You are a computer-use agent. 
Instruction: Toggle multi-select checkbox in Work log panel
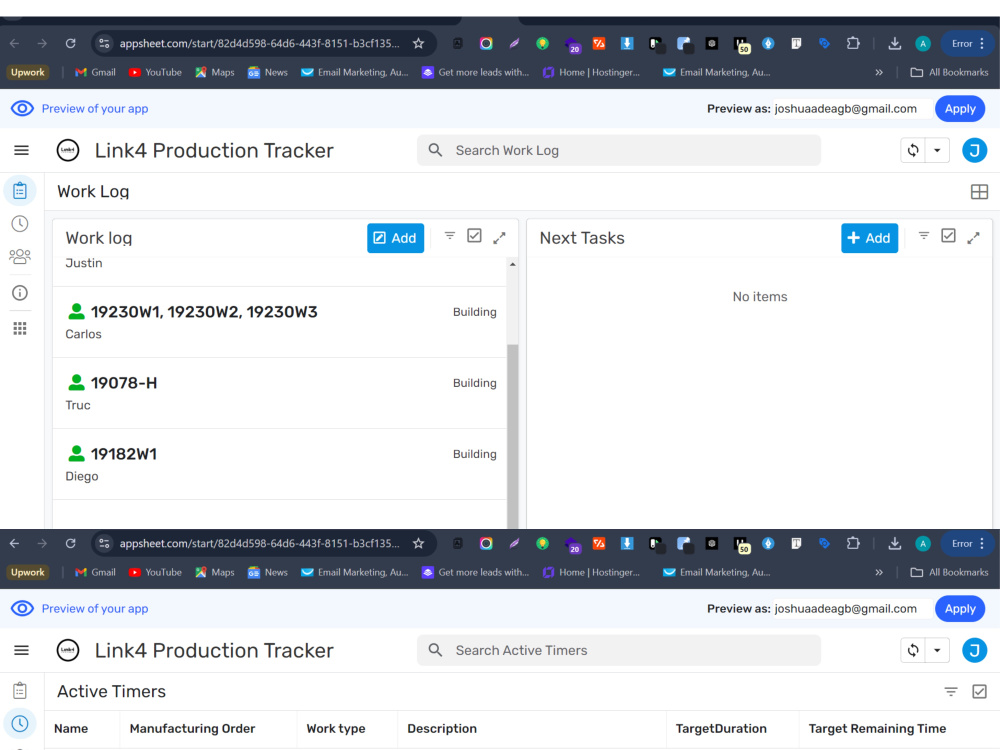[474, 236]
